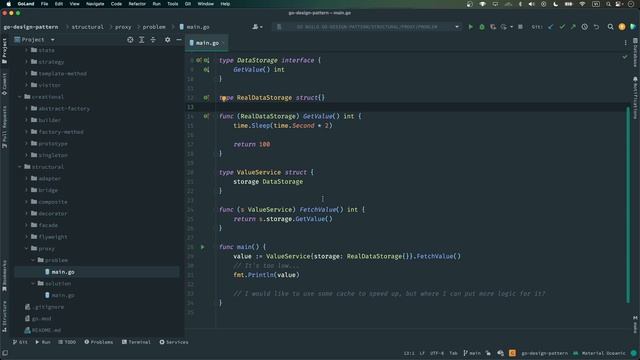This screenshot has width=640, height=360.
Task: Click gutter marker beside RealDataStorage GetValue func
Action: click(x=206, y=116)
